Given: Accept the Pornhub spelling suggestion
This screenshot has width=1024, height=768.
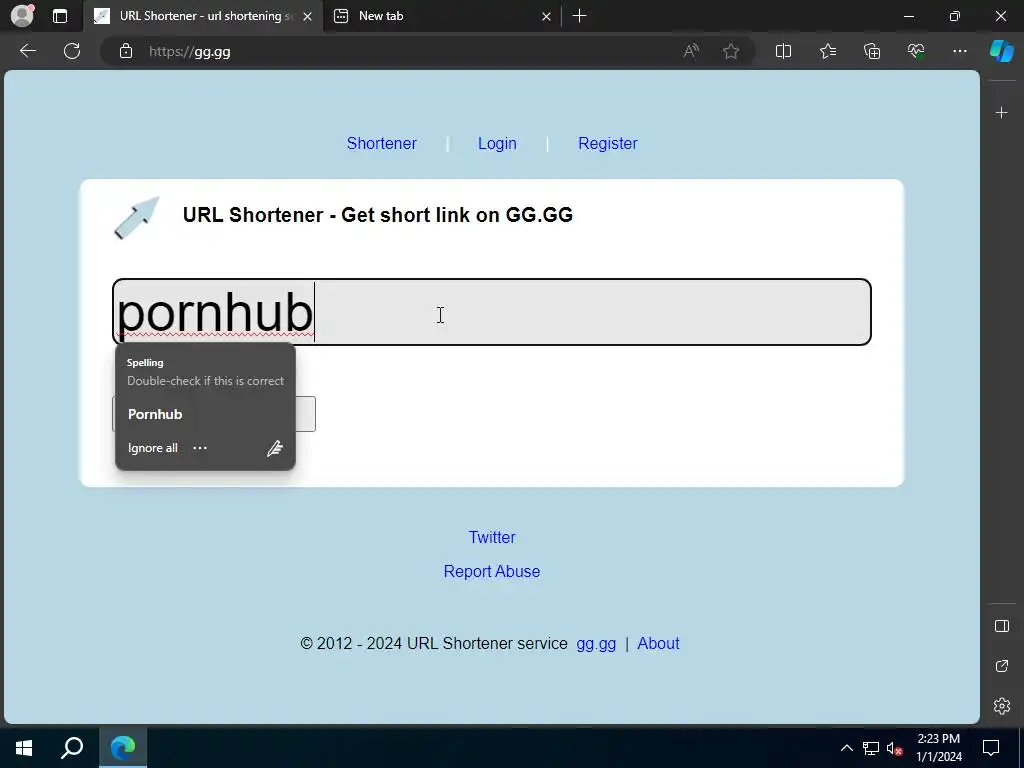Looking at the screenshot, I should [155, 414].
